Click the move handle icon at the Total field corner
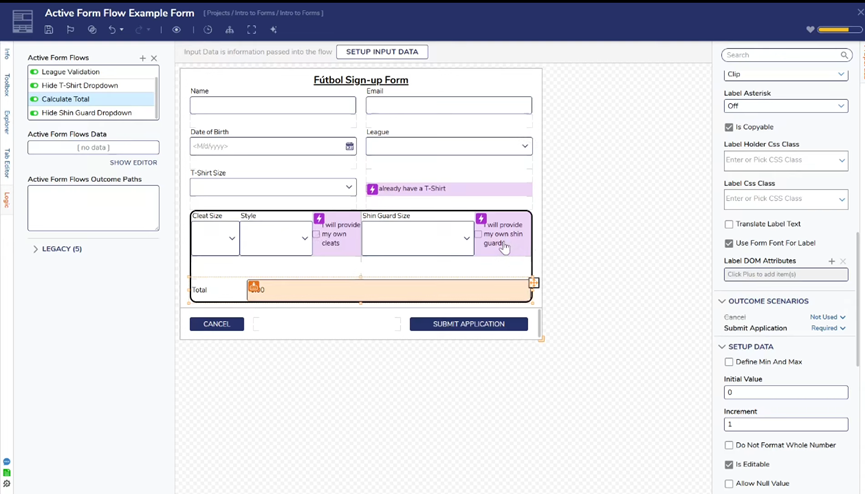Screen dimensions: 865x494 point(533,283)
